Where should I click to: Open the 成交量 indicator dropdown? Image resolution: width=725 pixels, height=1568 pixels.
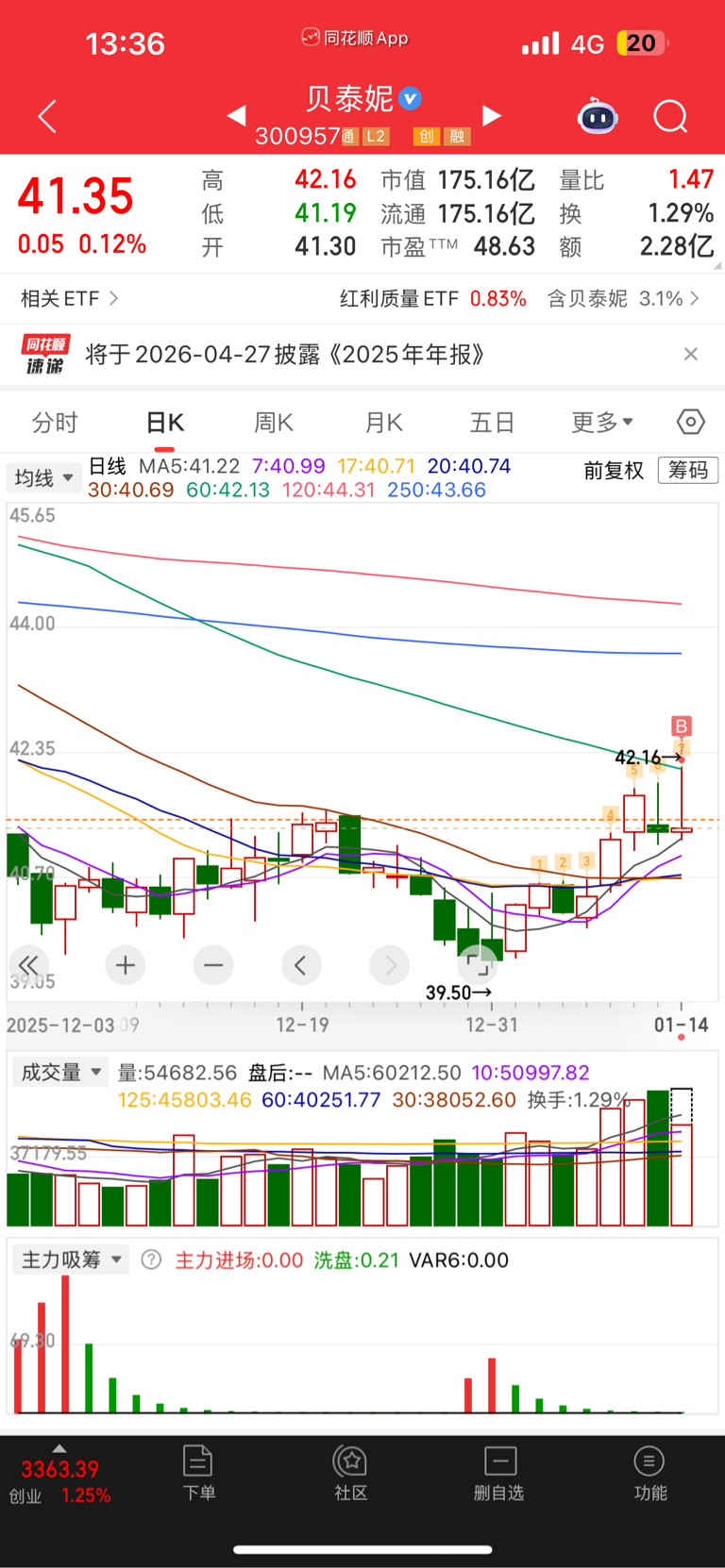tap(61, 1072)
